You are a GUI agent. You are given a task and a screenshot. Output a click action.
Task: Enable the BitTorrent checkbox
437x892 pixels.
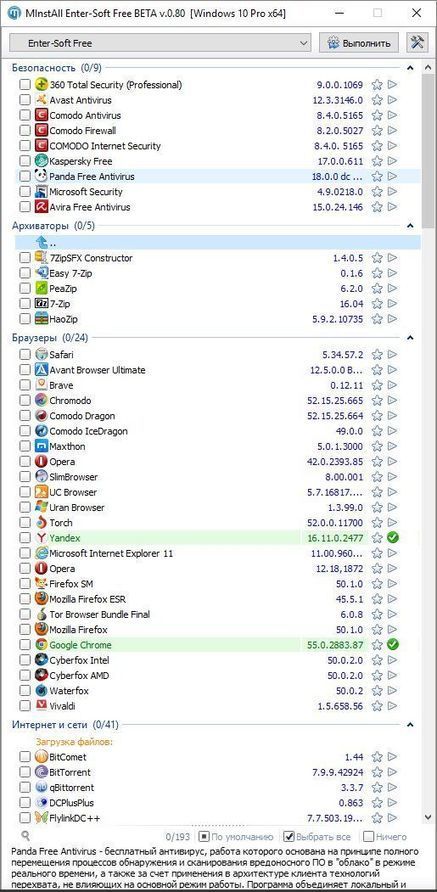tap(24, 773)
